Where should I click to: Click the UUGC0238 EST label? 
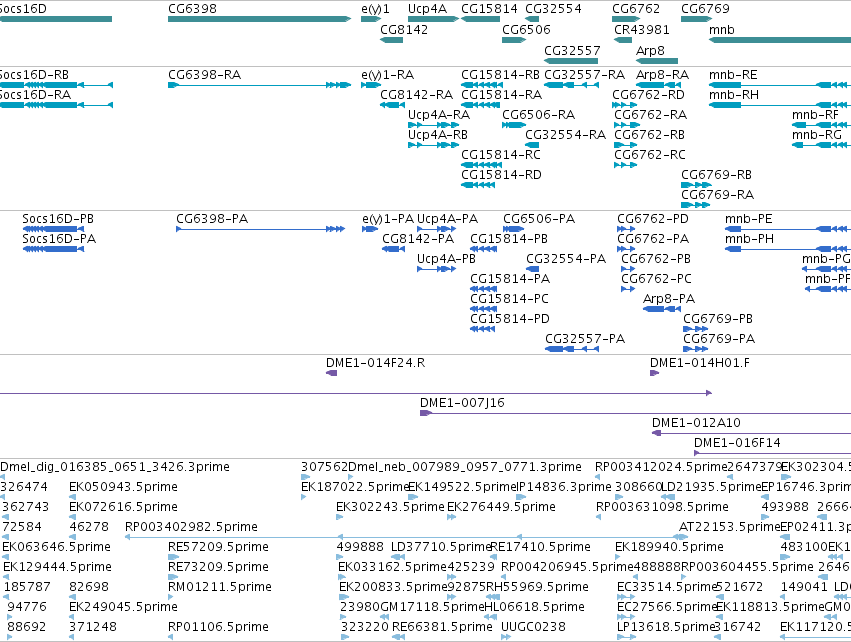click(x=533, y=627)
